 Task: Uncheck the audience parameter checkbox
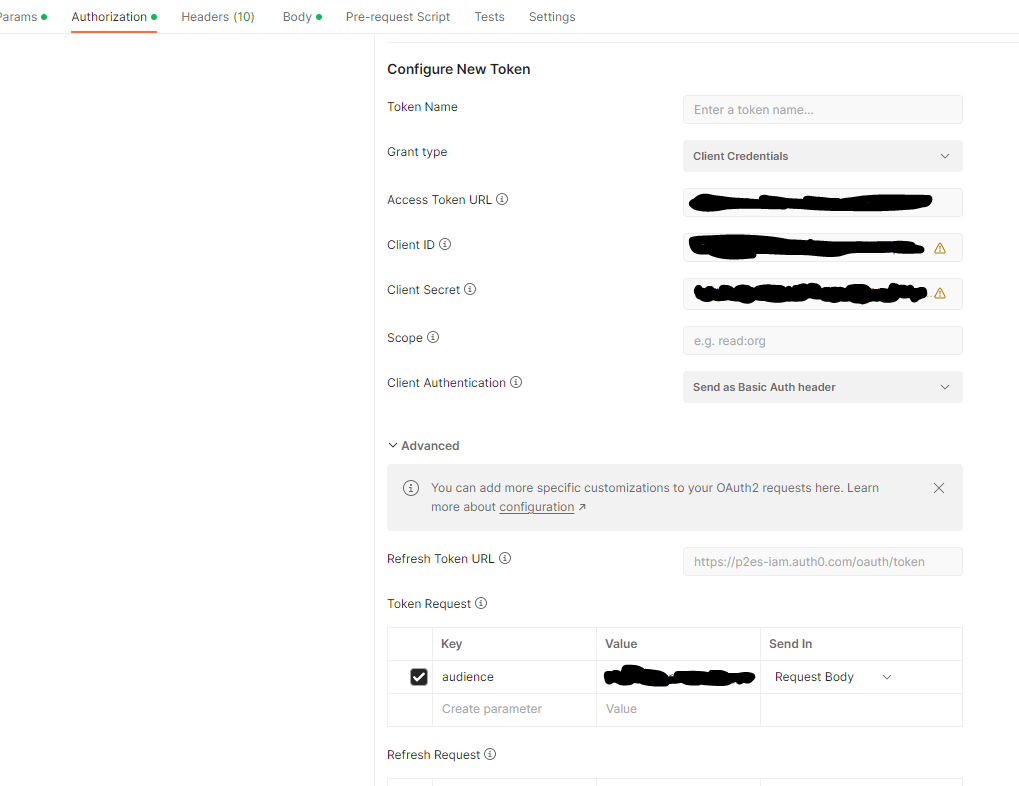[419, 677]
